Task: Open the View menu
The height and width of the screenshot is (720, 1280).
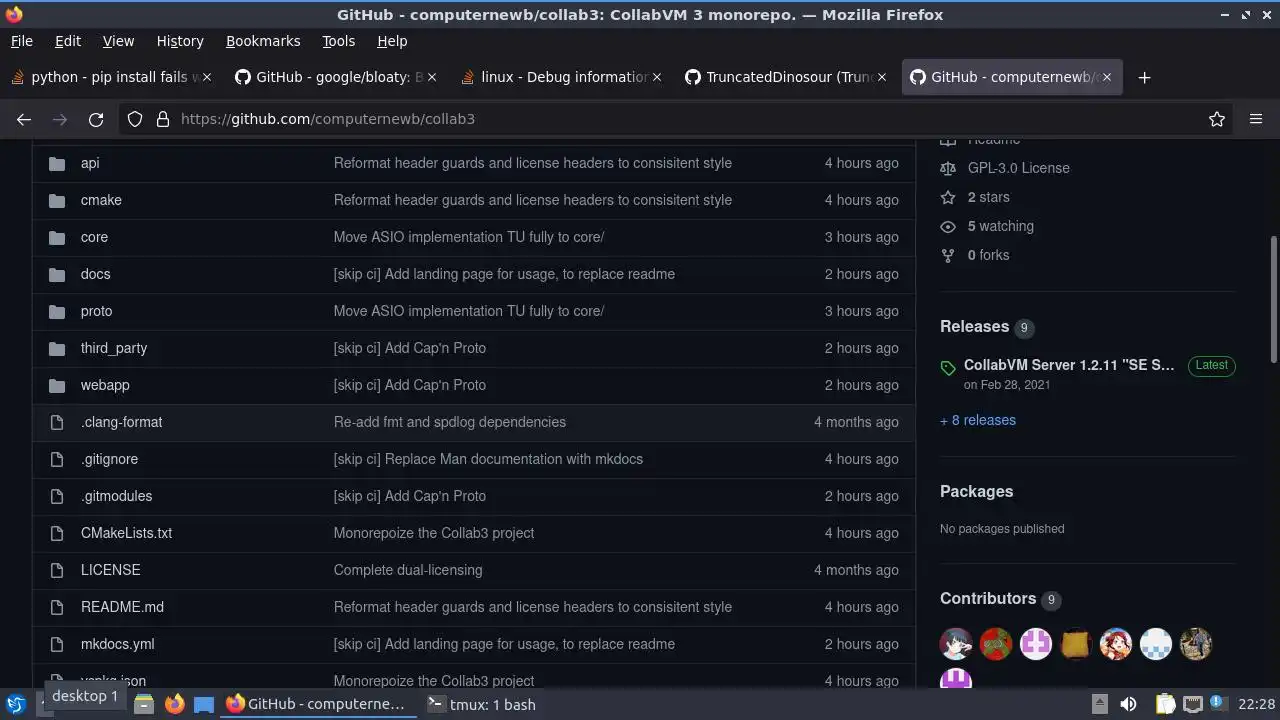Action: point(118,41)
